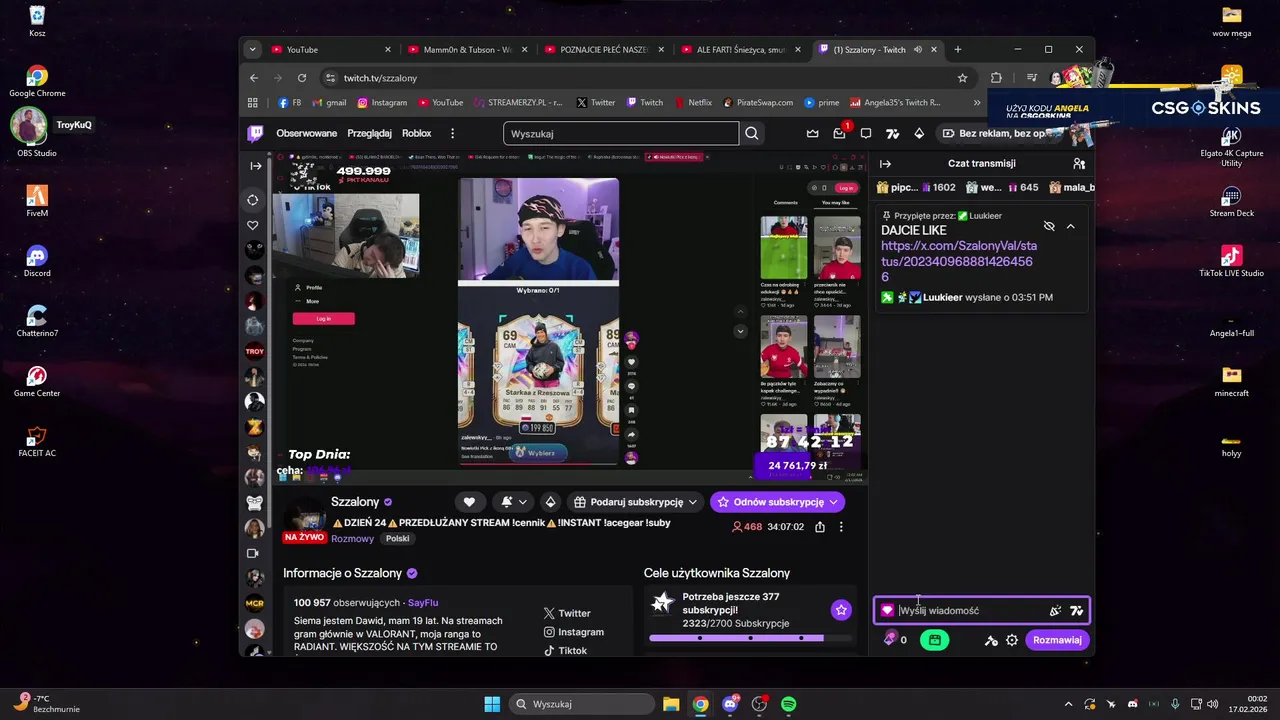Open the chat cheer Bits icon in input

(x=1055, y=610)
